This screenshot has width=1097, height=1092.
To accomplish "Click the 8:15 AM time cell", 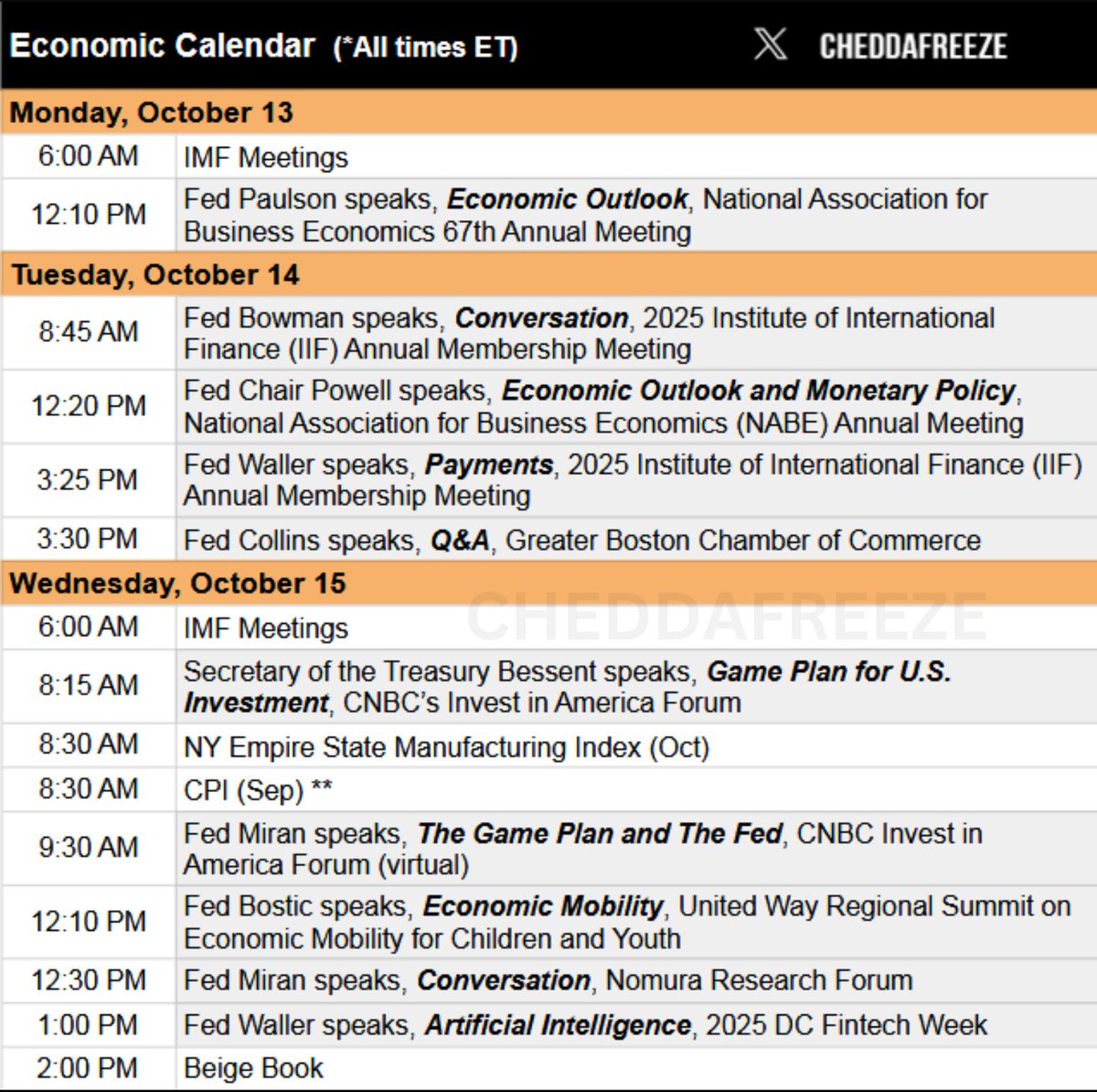I will pyautogui.click(x=89, y=685).
